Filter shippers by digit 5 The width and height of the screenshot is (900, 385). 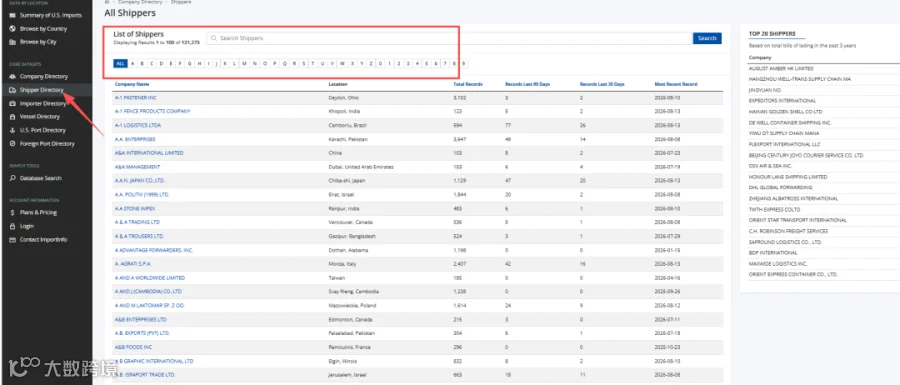tap(426, 64)
